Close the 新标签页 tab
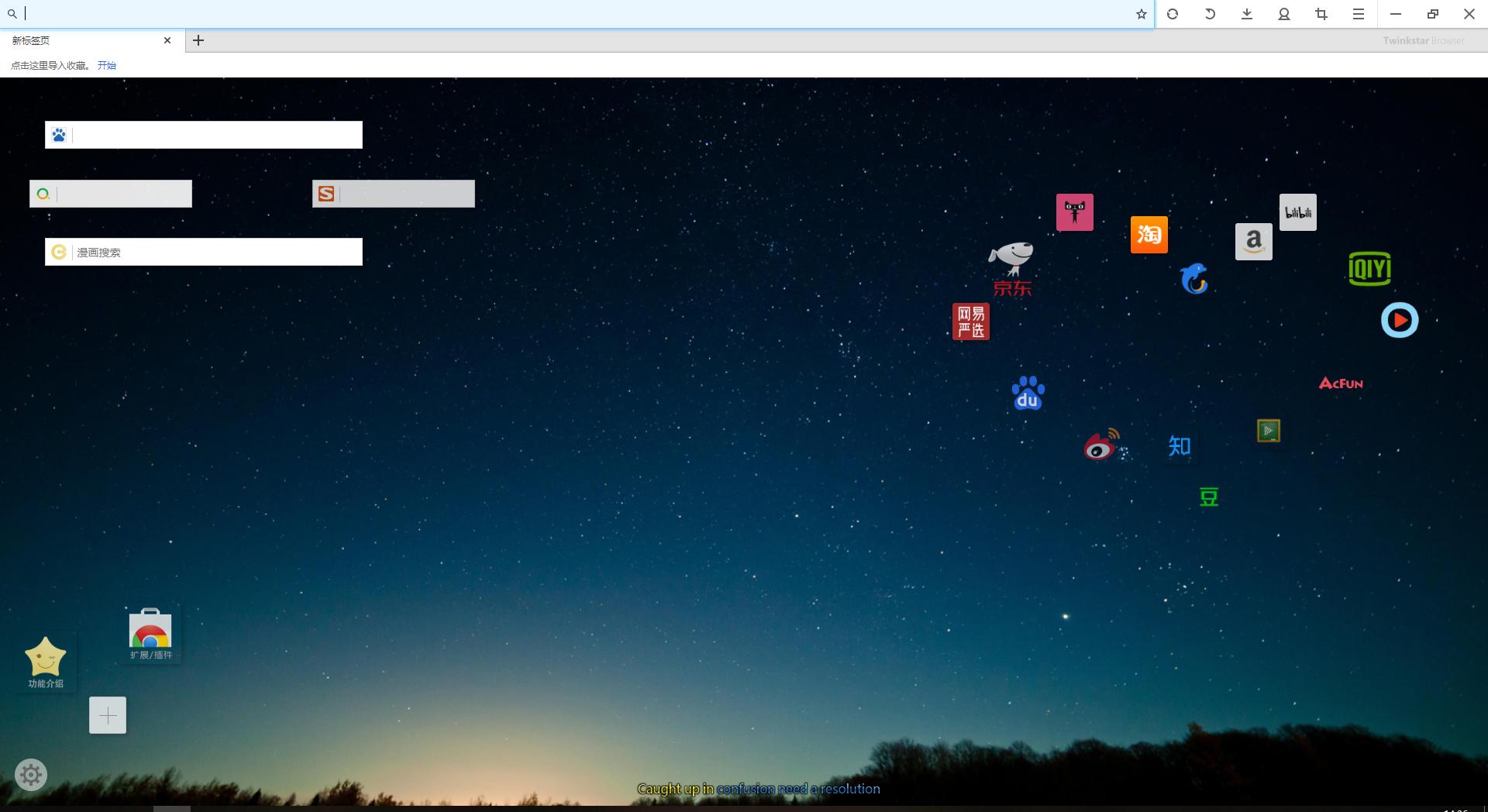Viewport: 1488px width, 812px height. (x=167, y=40)
